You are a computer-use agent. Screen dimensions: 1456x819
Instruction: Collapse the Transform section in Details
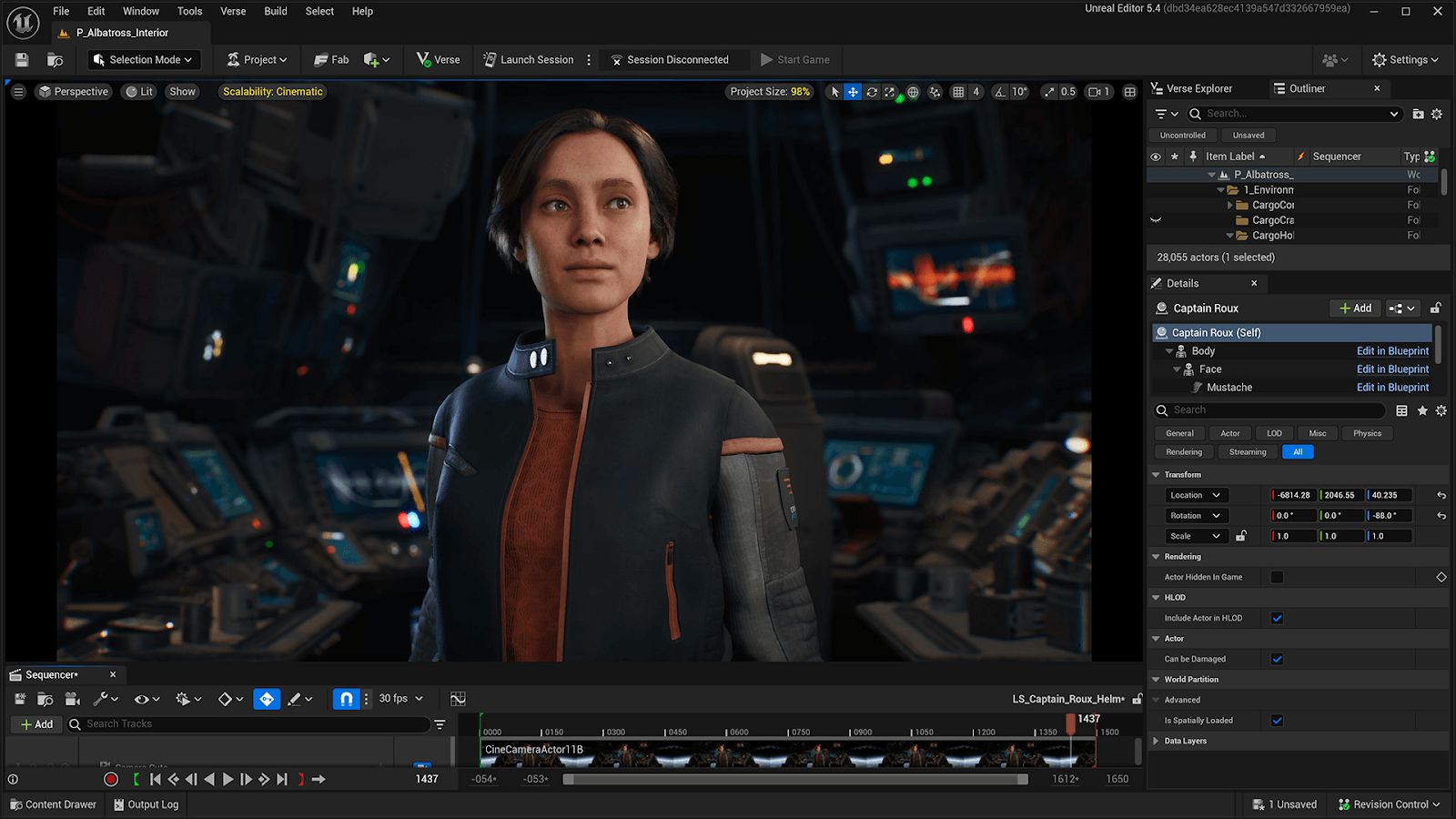click(x=1154, y=474)
